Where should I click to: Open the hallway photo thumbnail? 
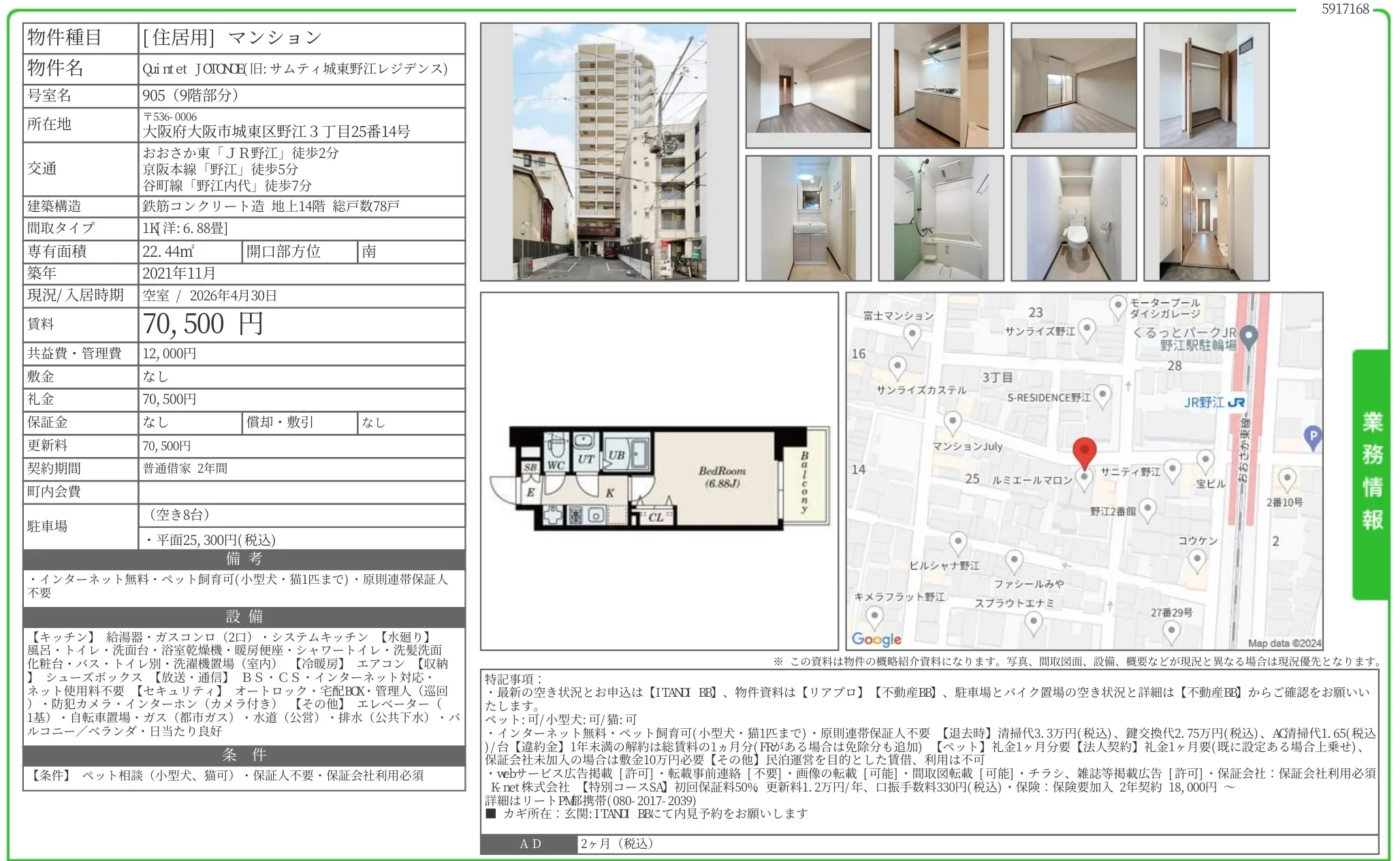click(1206, 219)
